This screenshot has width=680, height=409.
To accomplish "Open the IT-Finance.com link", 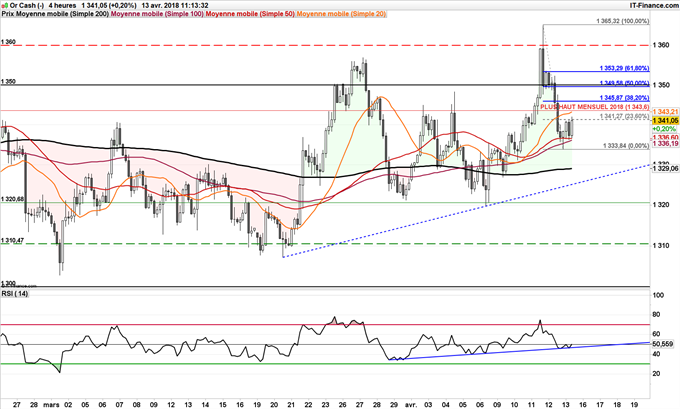I will coord(654,5).
